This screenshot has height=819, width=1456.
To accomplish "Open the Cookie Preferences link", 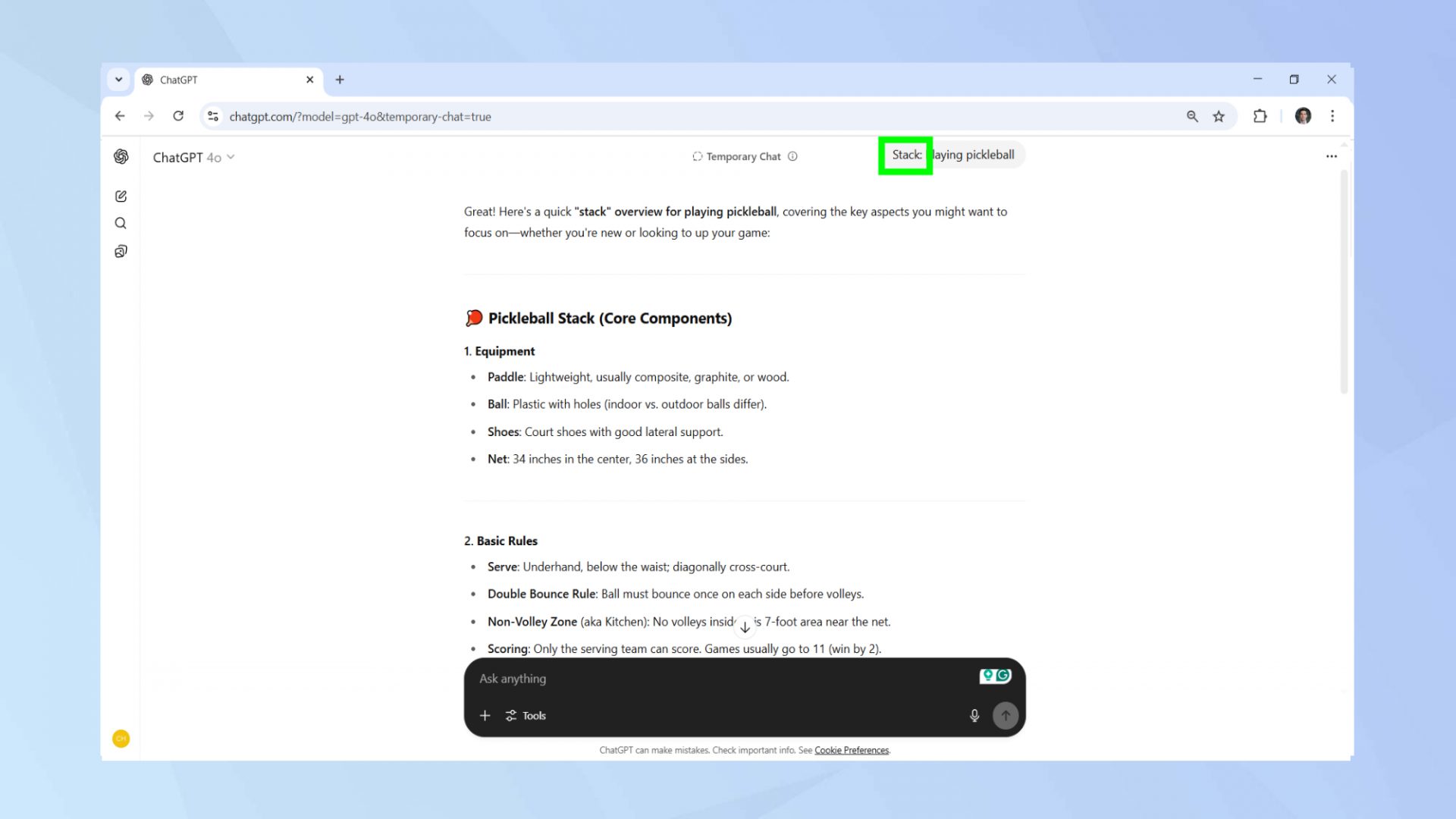I will click(851, 750).
